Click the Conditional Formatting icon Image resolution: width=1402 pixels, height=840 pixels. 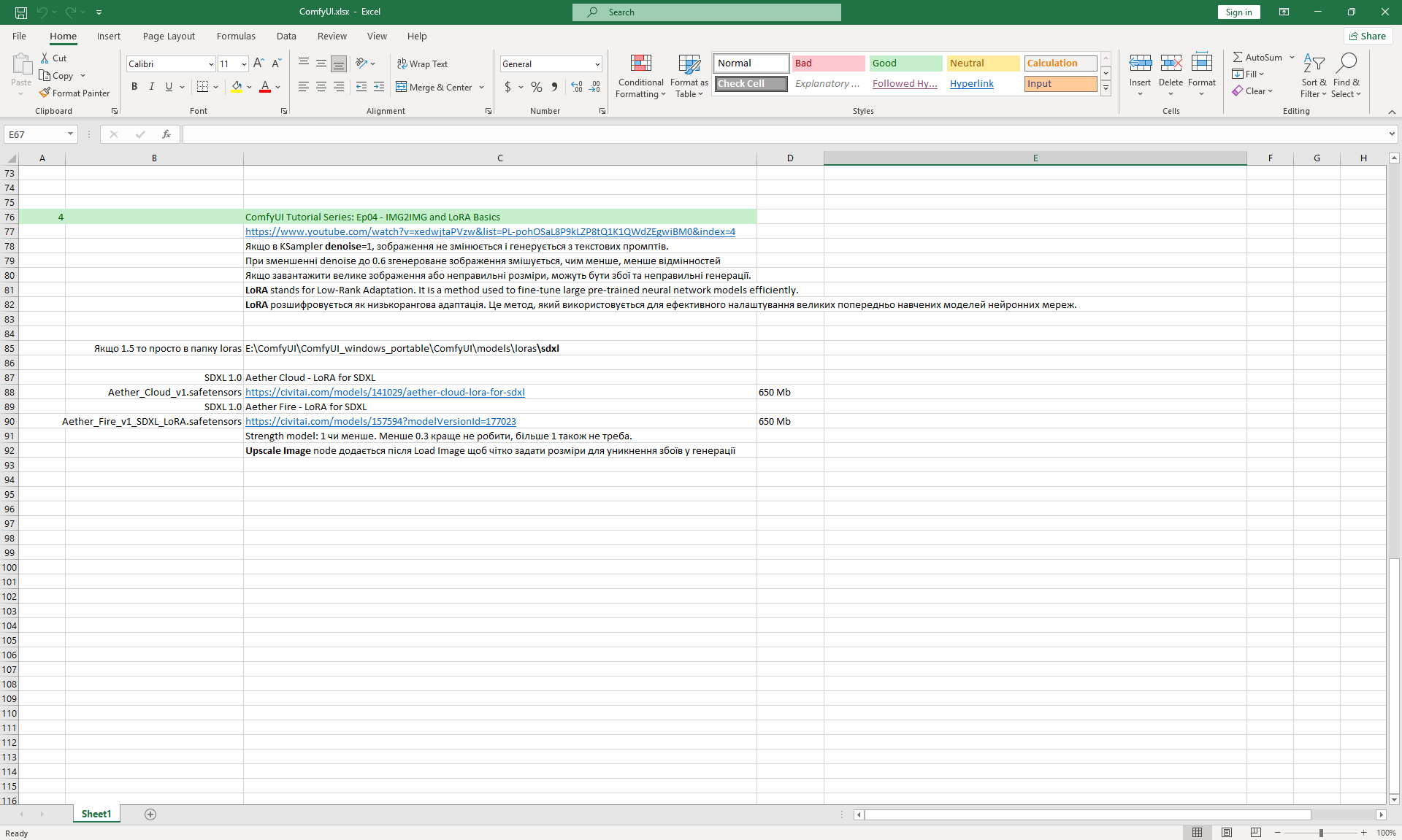tap(640, 64)
